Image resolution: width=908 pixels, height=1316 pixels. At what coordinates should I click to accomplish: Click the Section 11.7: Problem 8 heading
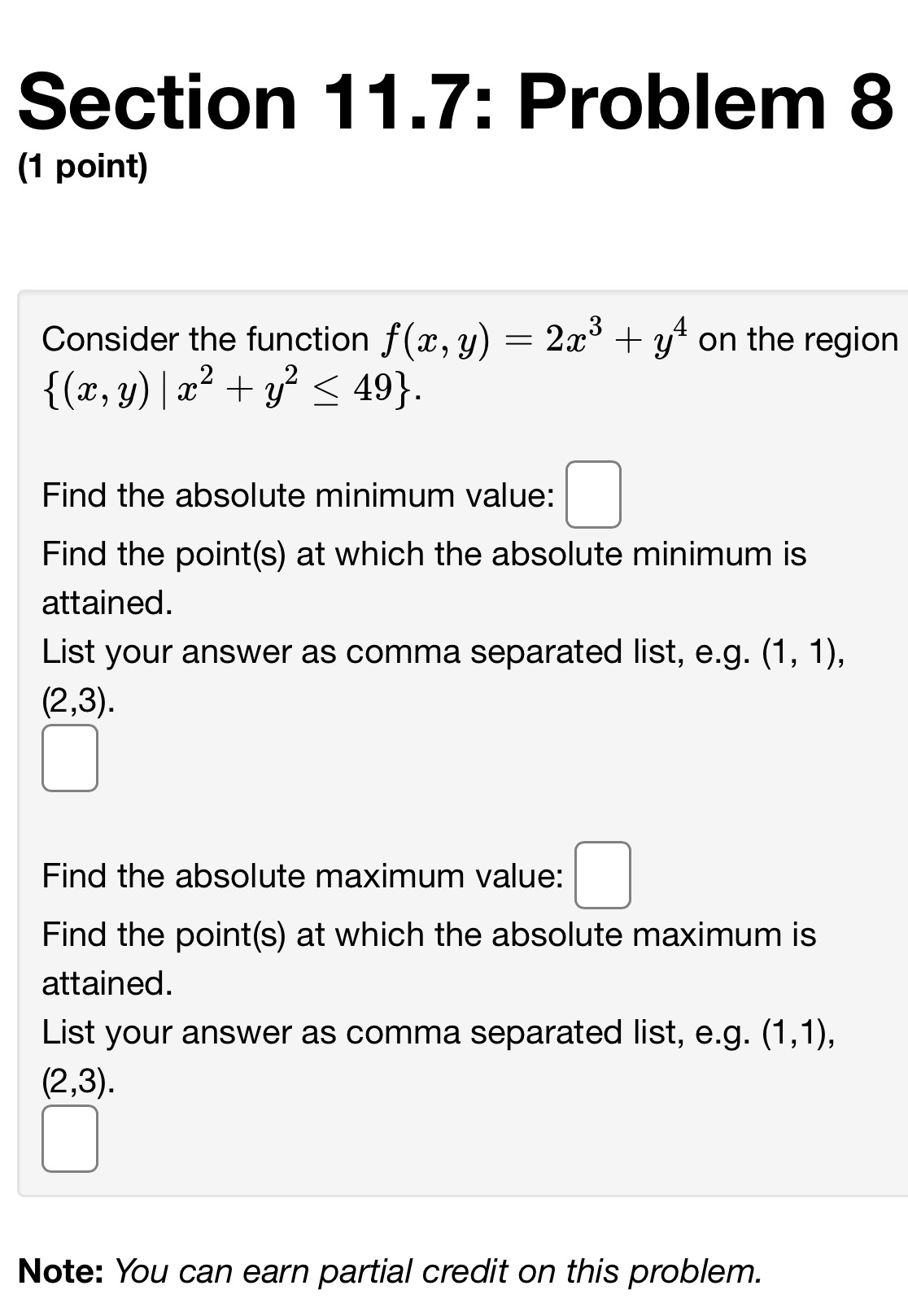pyautogui.click(x=453, y=100)
